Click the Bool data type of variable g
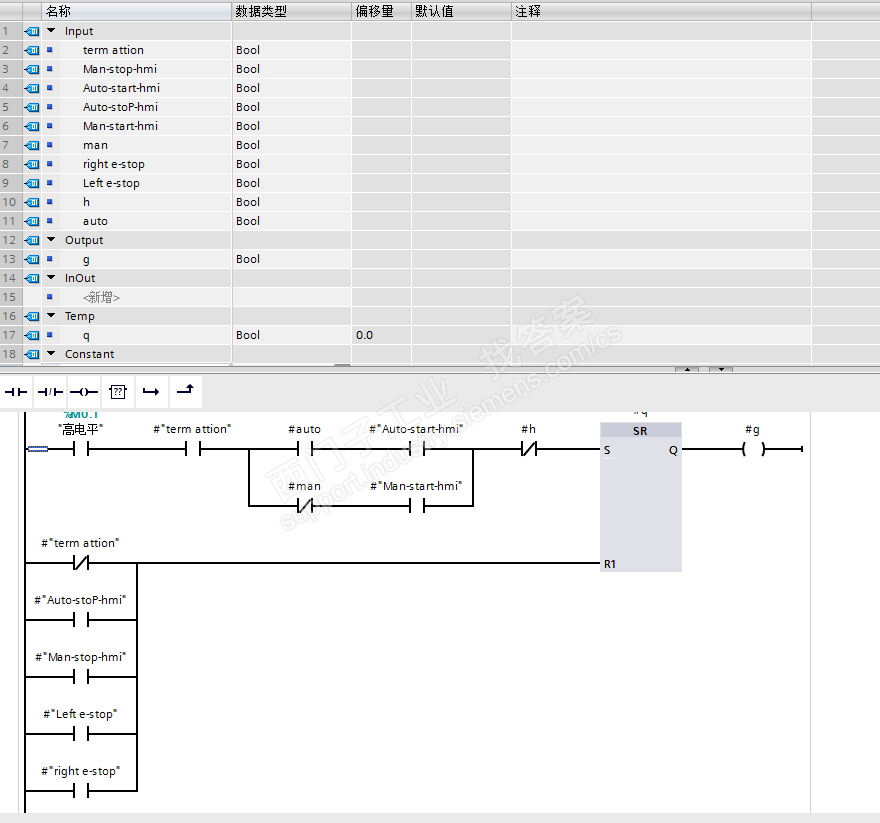 [x=248, y=259]
